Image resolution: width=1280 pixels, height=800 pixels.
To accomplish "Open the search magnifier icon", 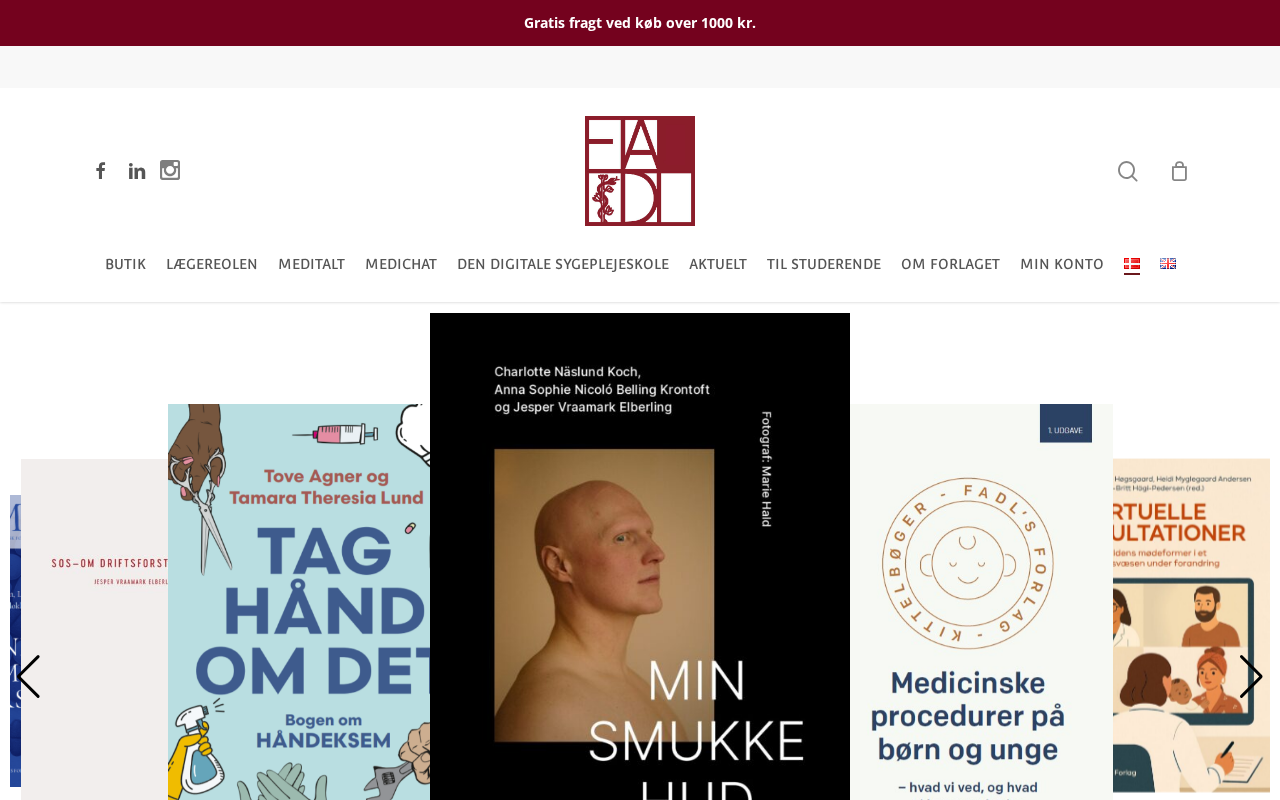I will point(1128,171).
